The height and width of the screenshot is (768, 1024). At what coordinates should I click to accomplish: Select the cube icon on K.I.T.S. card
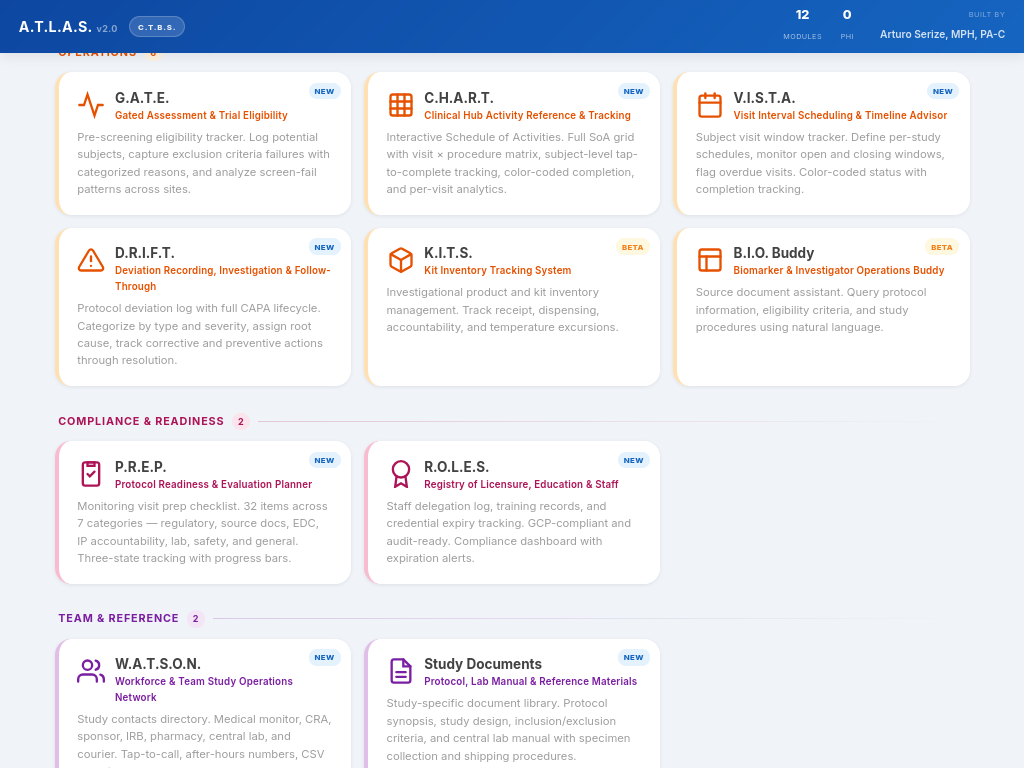401,260
